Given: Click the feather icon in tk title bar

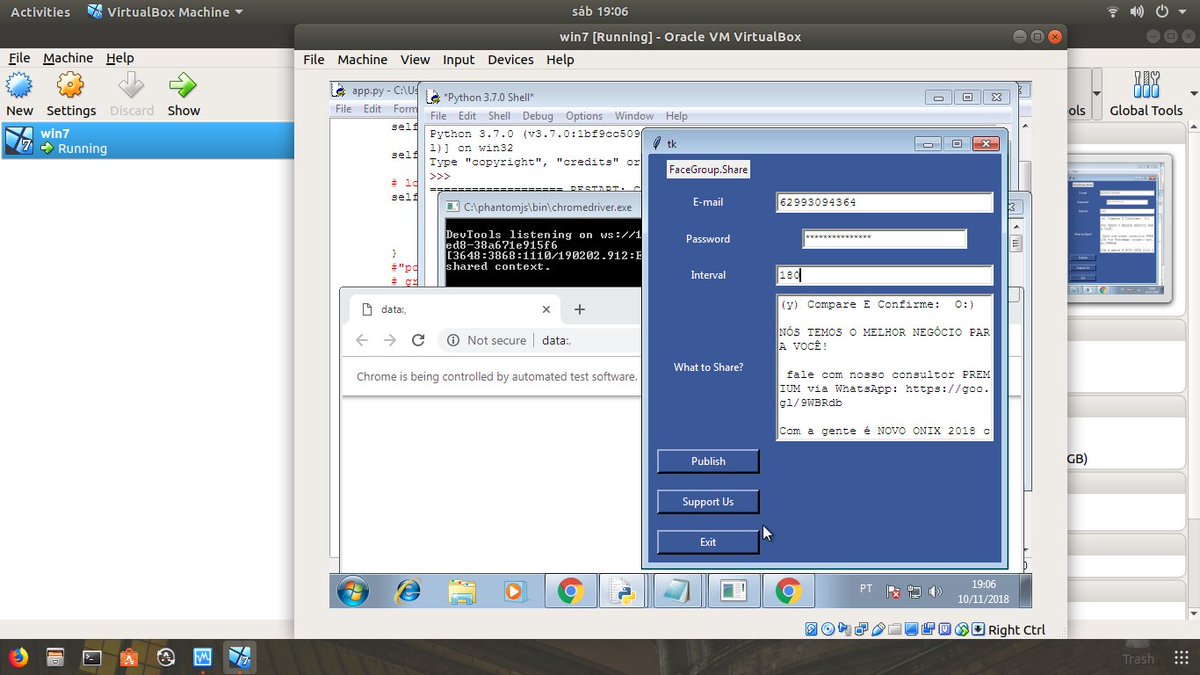Looking at the screenshot, I should (x=657, y=144).
